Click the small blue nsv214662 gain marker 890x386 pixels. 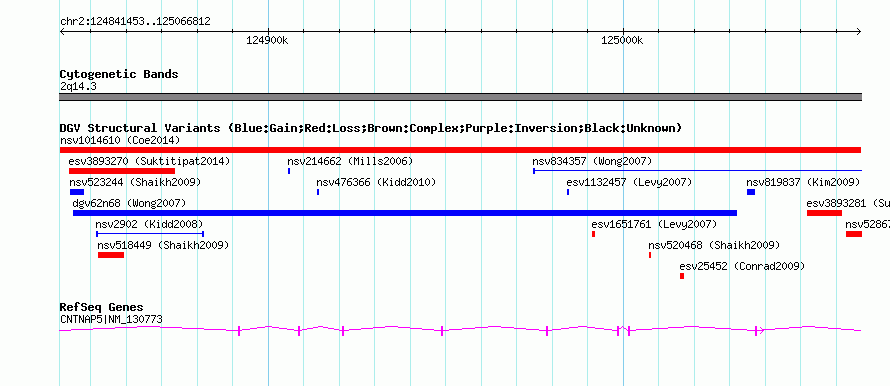289,171
